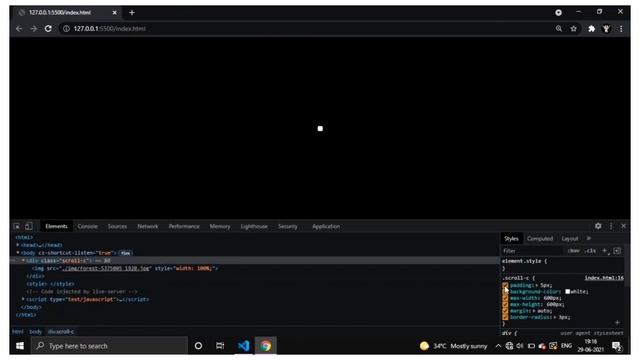
Task: Go back with the browser back arrow
Action: click(19, 29)
